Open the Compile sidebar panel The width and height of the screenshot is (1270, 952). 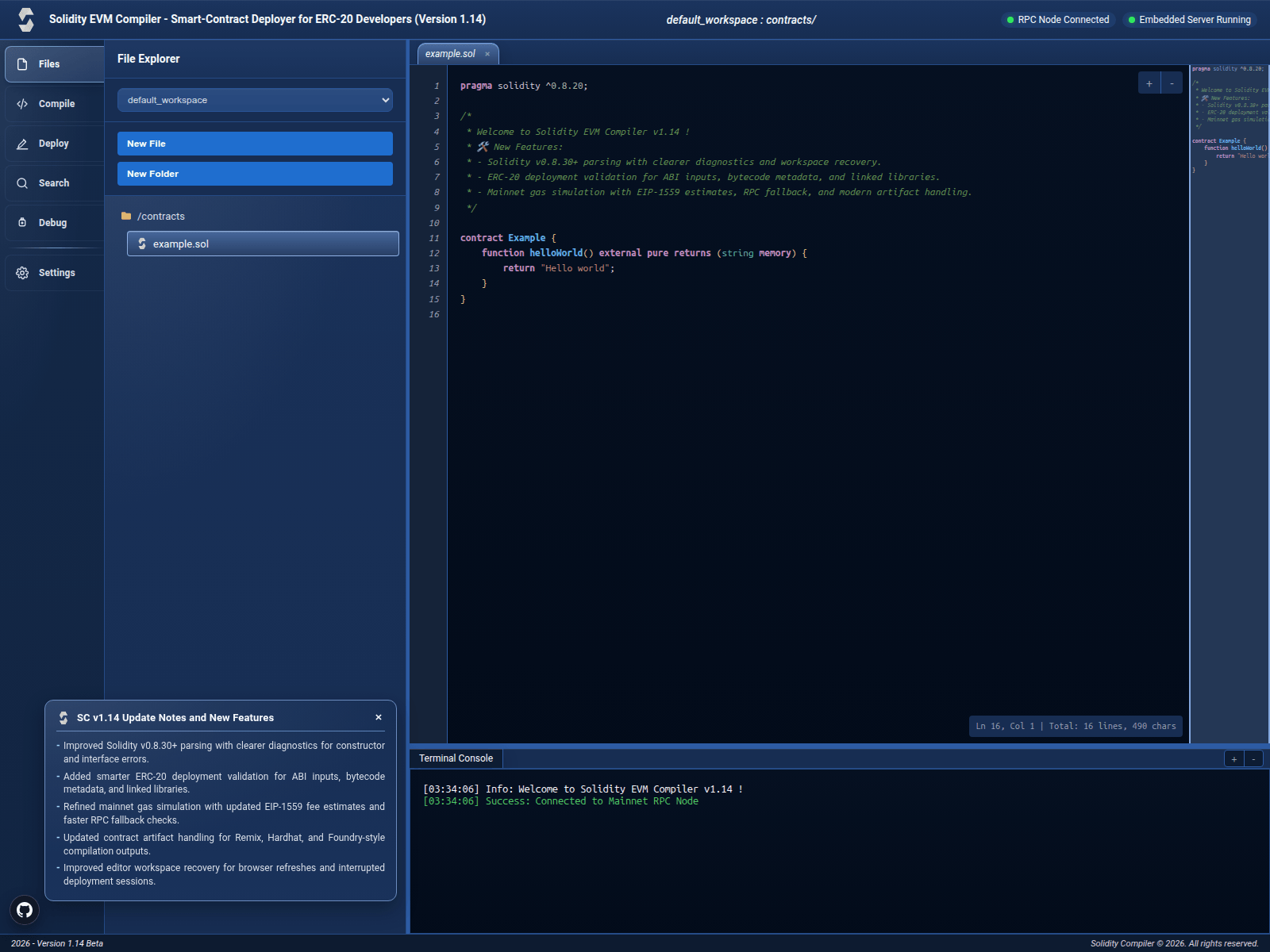[x=55, y=104]
